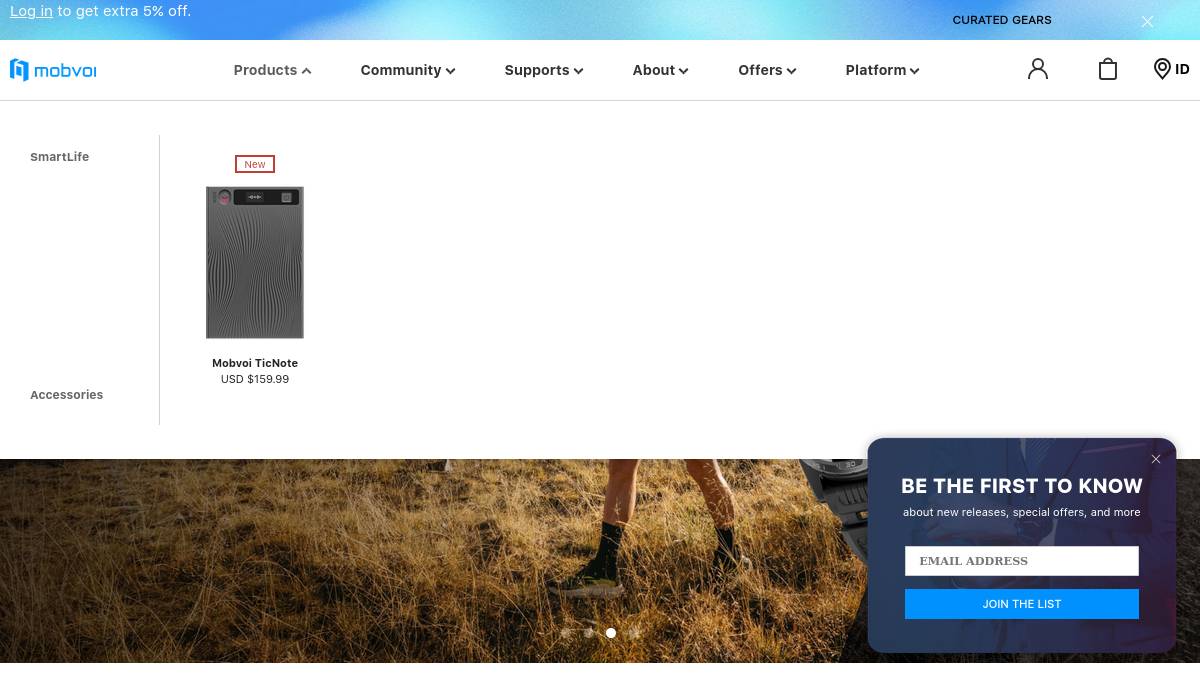
Task: Select the active white carousel dot
Action: pos(611,633)
